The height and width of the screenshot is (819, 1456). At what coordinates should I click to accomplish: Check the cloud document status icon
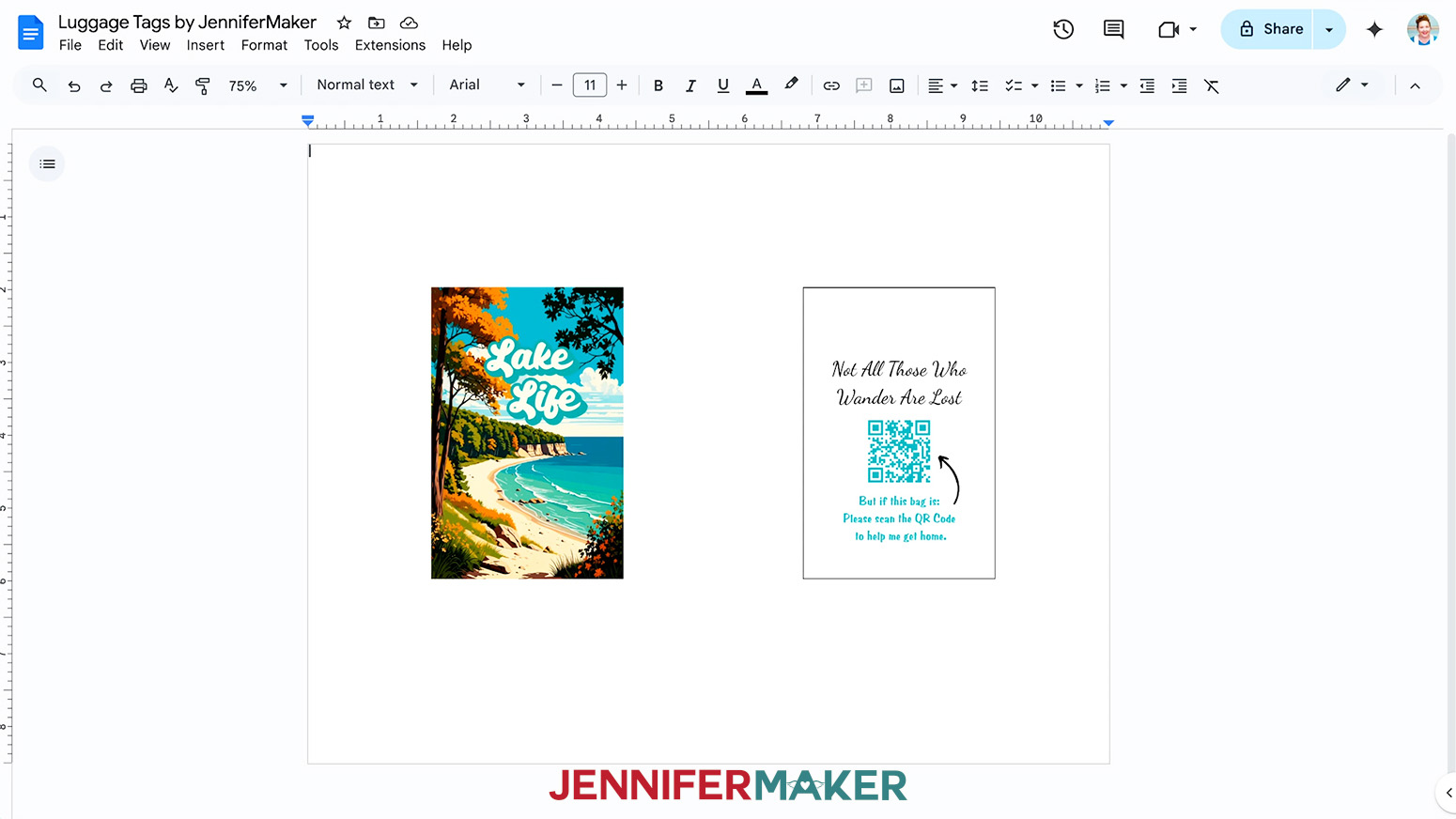[x=409, y=23]
